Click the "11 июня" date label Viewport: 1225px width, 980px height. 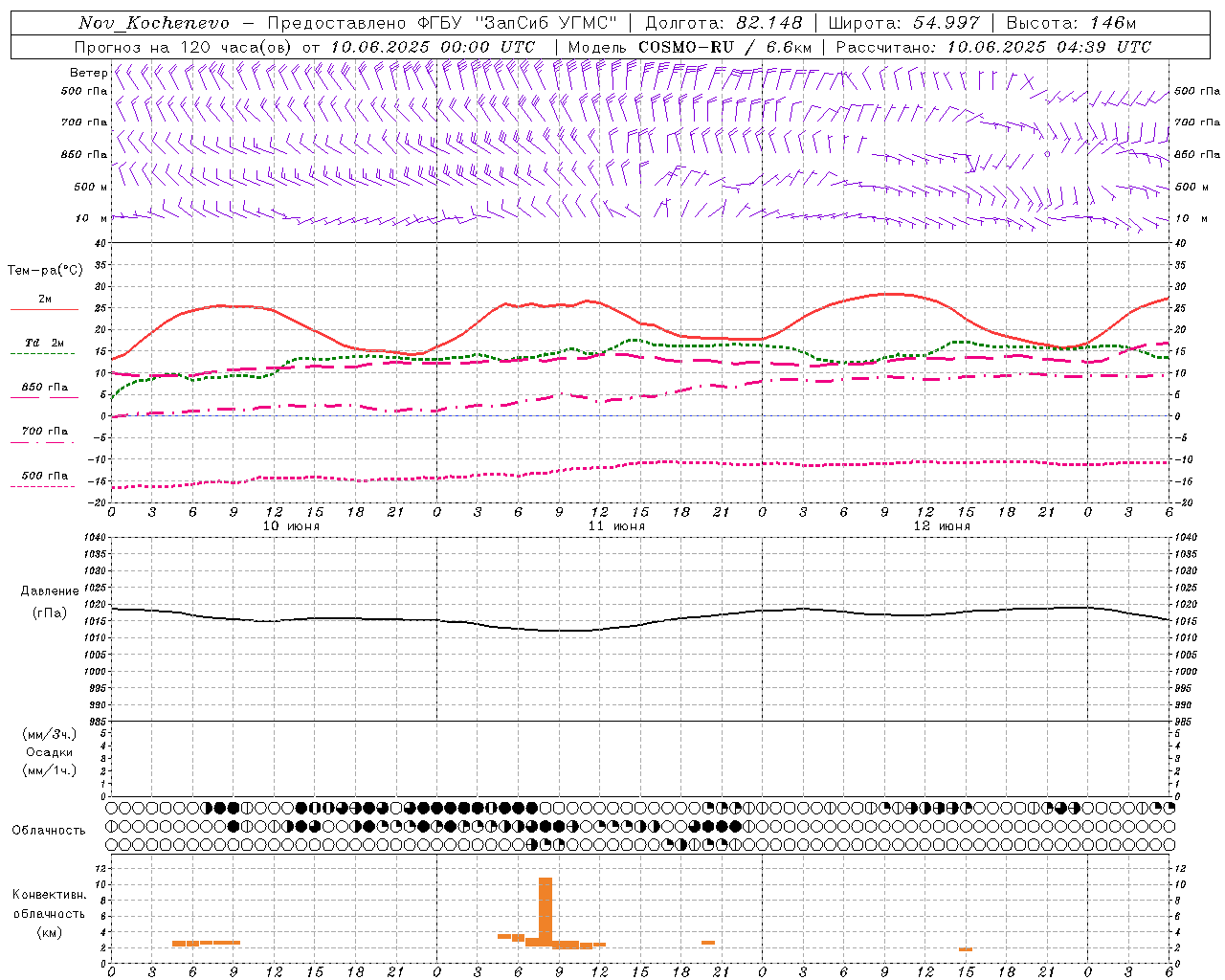(616, 526)
